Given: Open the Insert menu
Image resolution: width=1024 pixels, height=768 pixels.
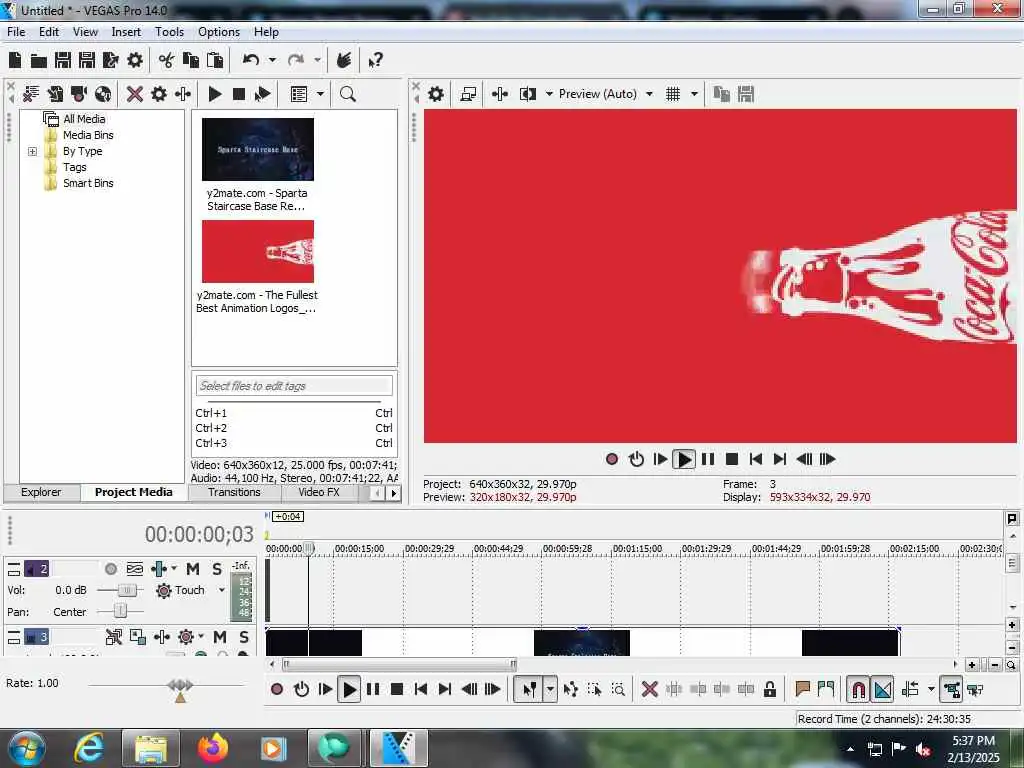Looking at the screenshot, I should 126,32.
